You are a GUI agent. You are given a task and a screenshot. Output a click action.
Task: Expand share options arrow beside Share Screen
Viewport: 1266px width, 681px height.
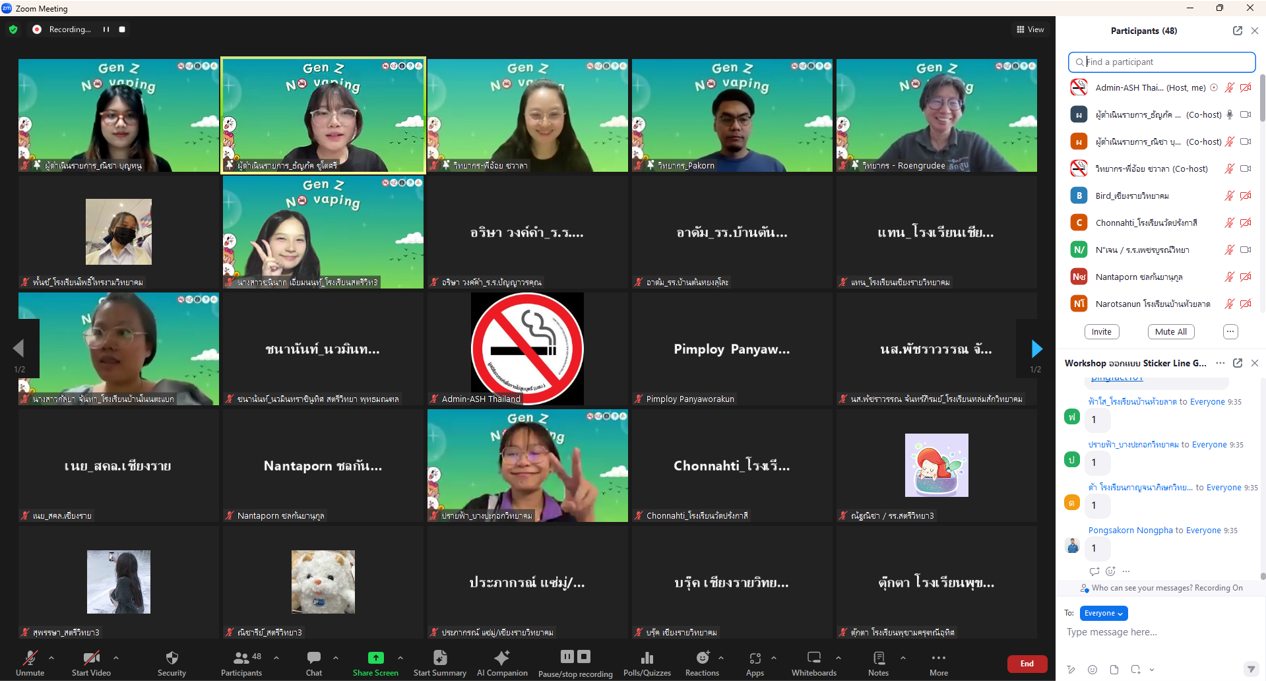[400, 658]
